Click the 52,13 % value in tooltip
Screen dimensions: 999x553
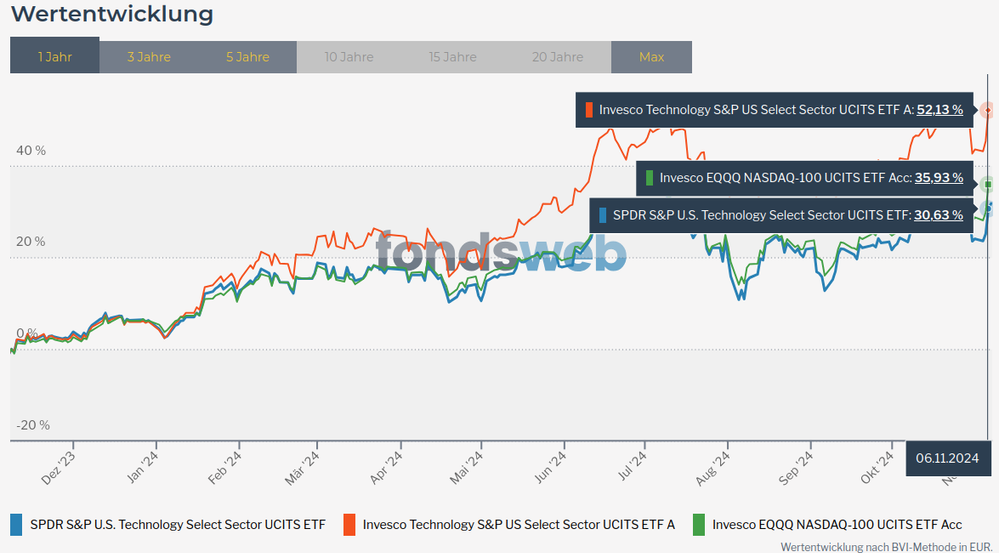939,110
